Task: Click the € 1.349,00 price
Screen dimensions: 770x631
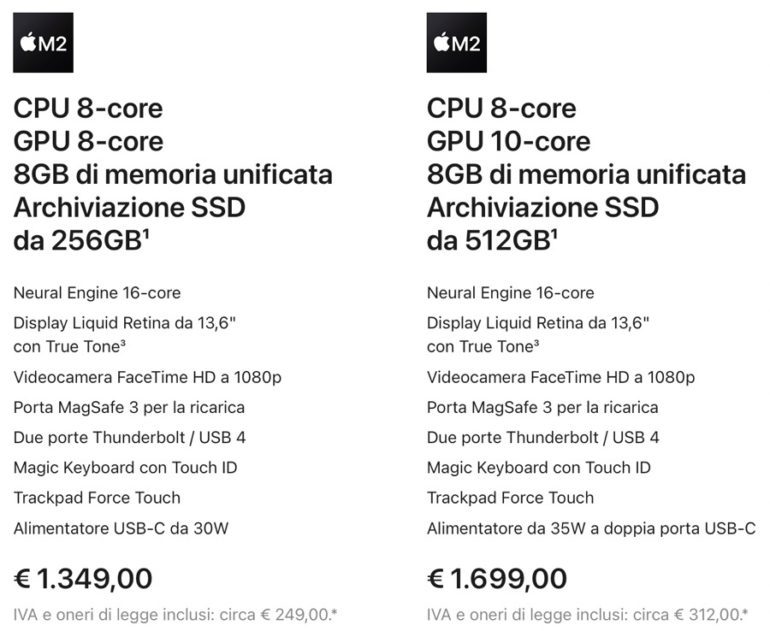Action: 83,578
